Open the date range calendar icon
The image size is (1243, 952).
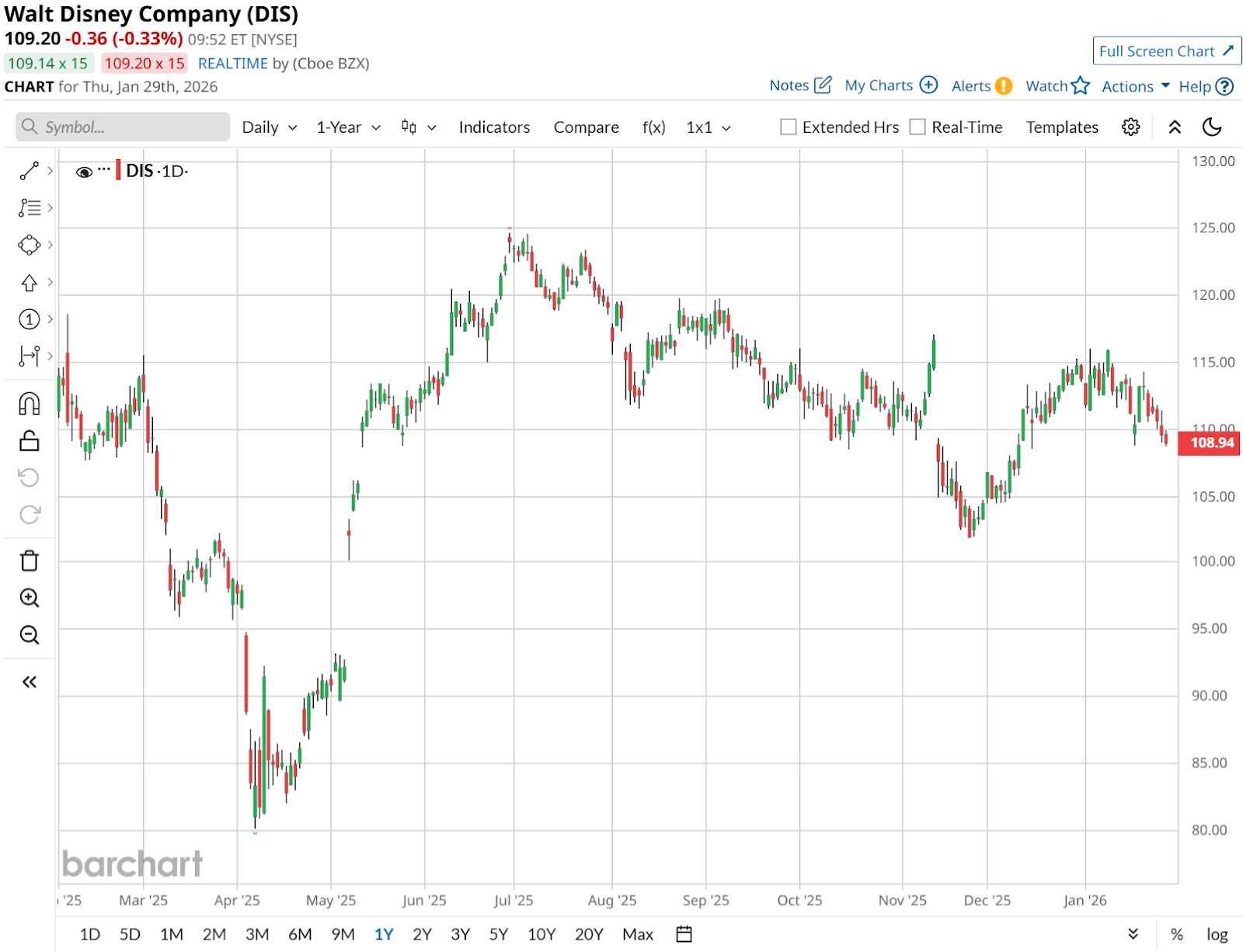(x=684, y=934)
